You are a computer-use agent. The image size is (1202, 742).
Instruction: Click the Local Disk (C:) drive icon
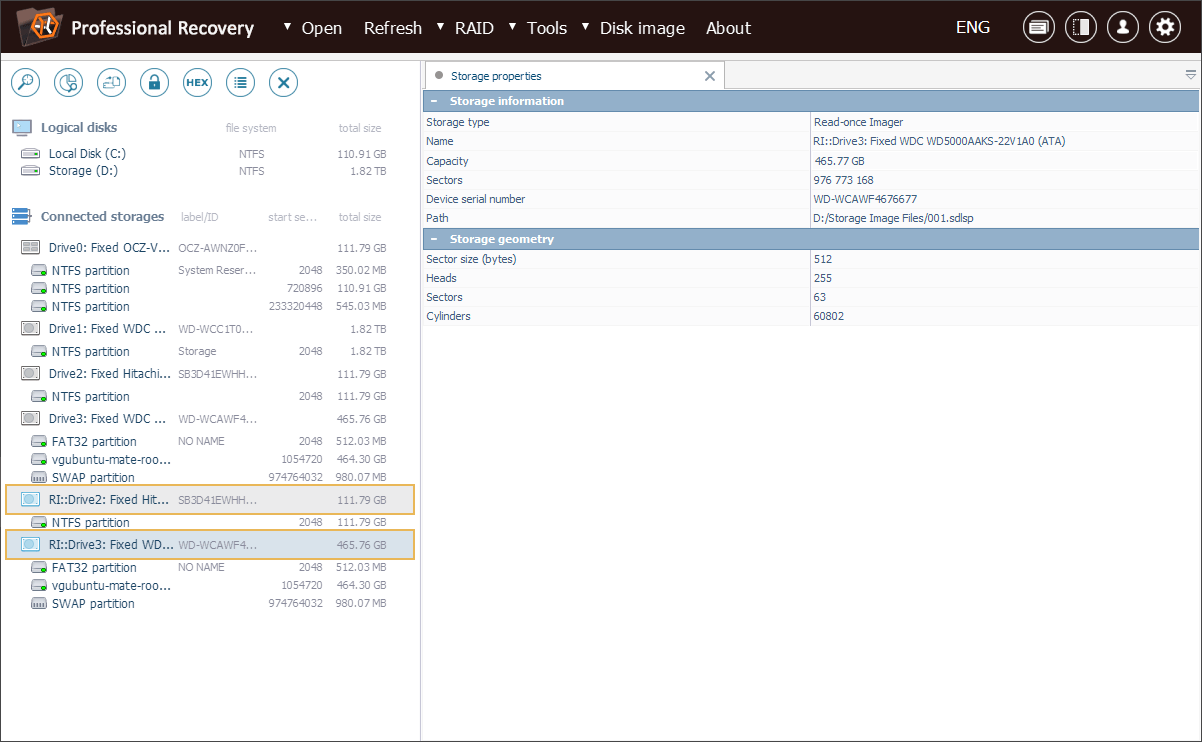(x=31, y=154)
